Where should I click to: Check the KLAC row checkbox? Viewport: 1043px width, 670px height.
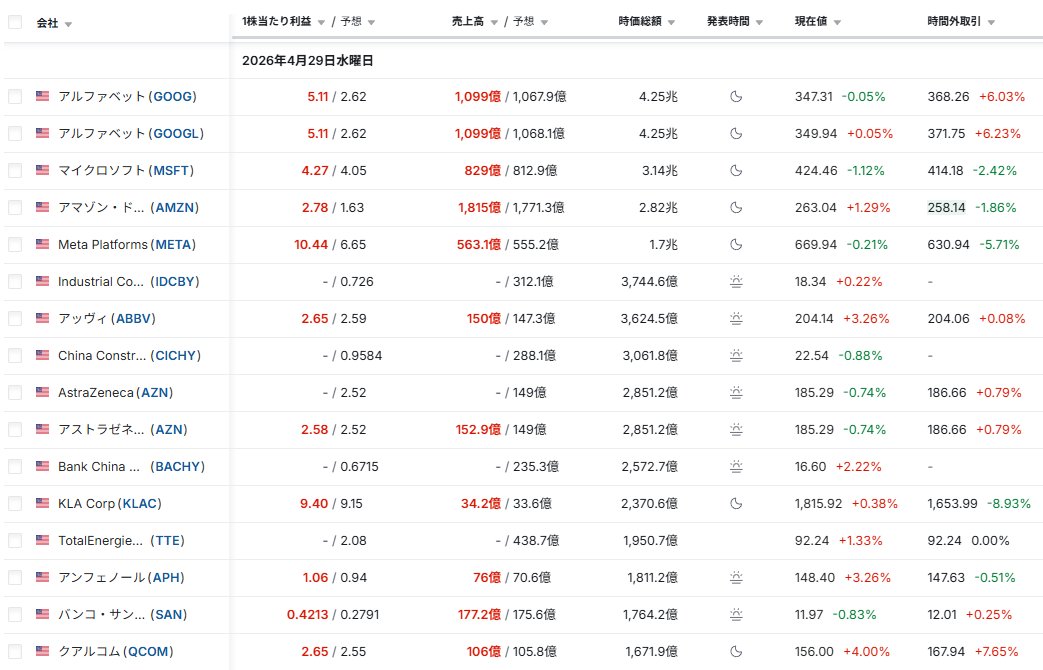[x=15, y=504]
